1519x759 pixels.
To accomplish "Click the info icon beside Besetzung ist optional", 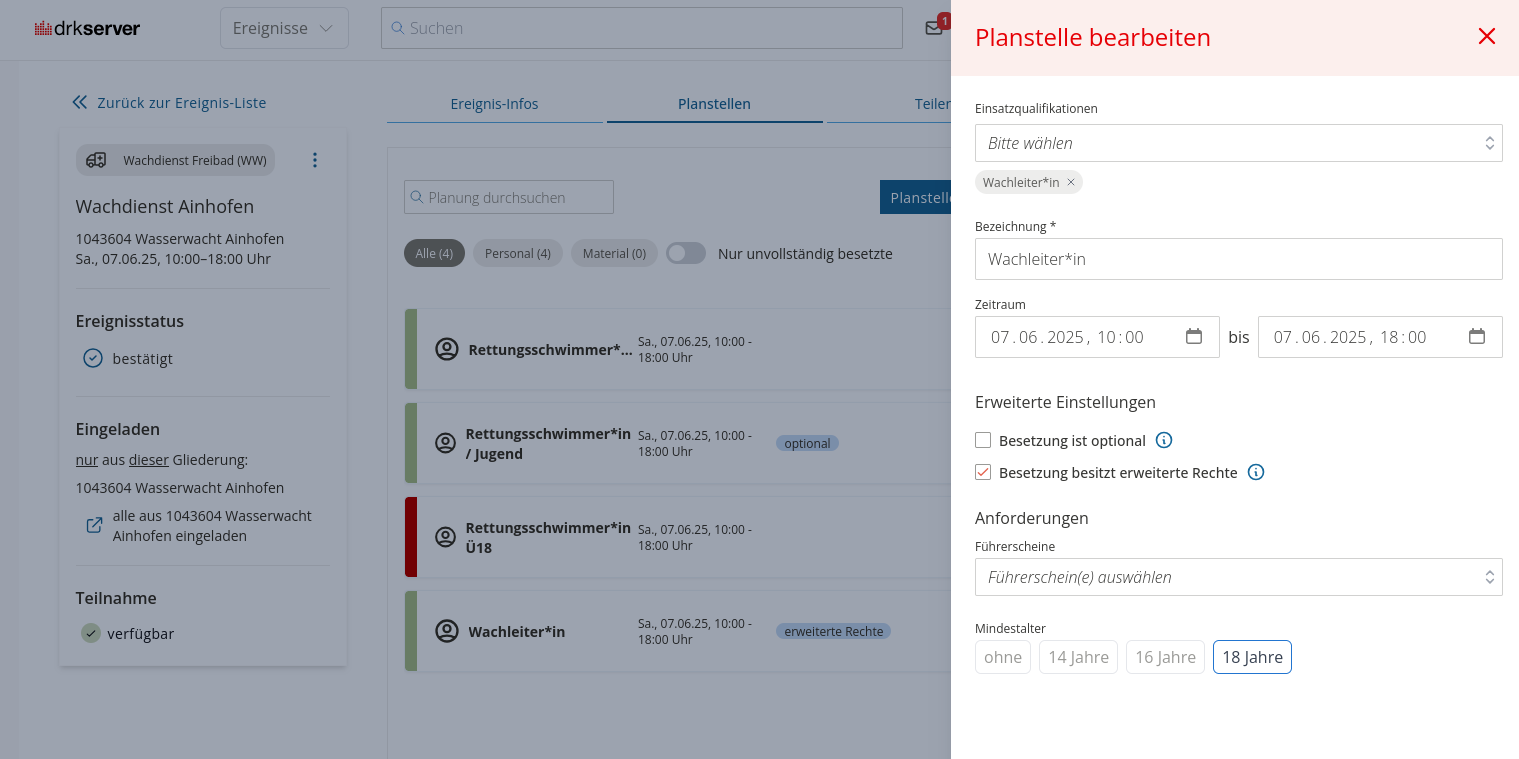I will point(1164,440).
